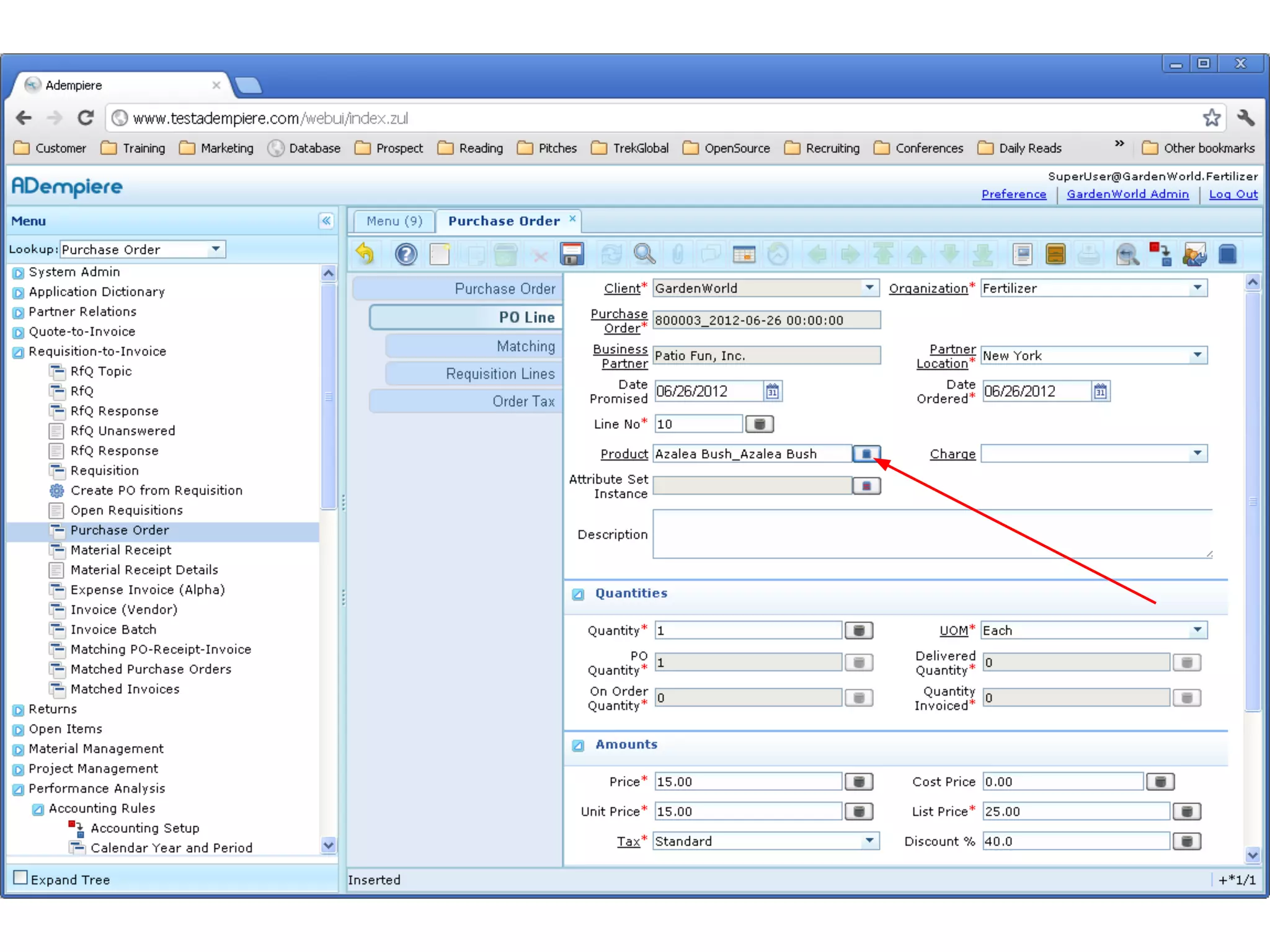The height and width of the screenshot is (952, 1270).
Task: Open Invoice (Vendor) in the menu tree
Action: click(124, 609)
